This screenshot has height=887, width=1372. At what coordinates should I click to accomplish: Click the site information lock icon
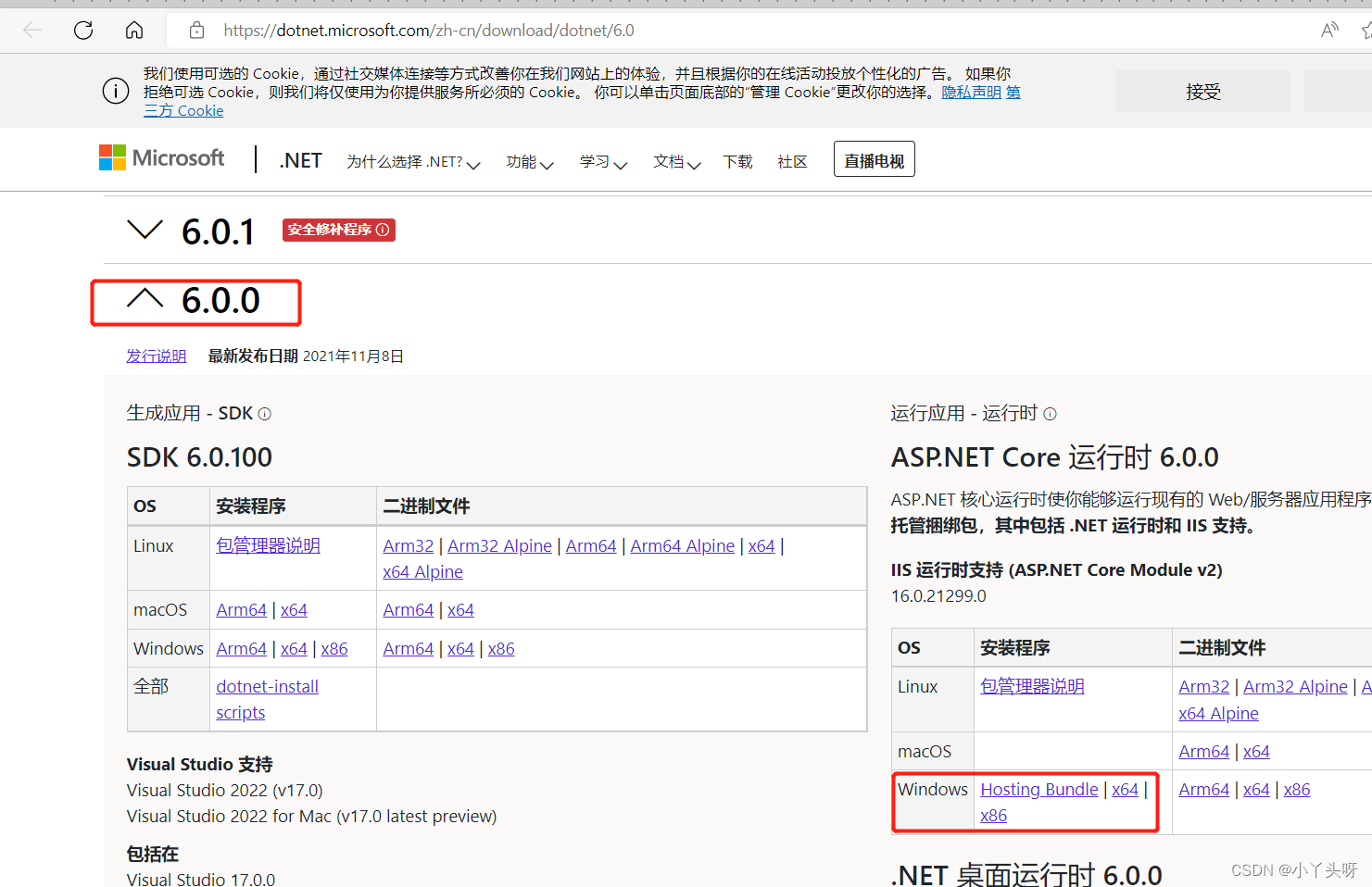[x=196, y=30]
